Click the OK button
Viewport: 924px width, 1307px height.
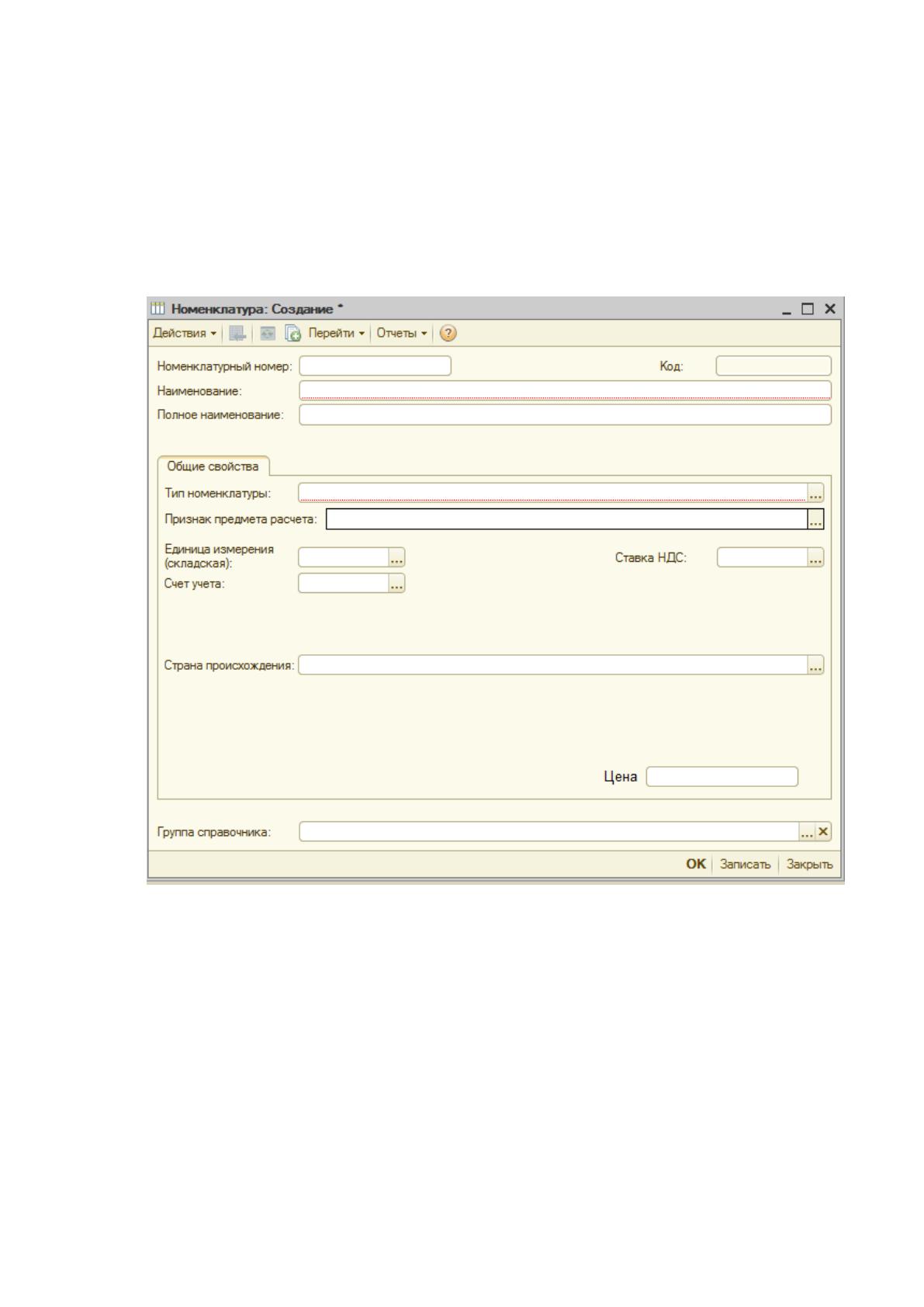(696, 864)
